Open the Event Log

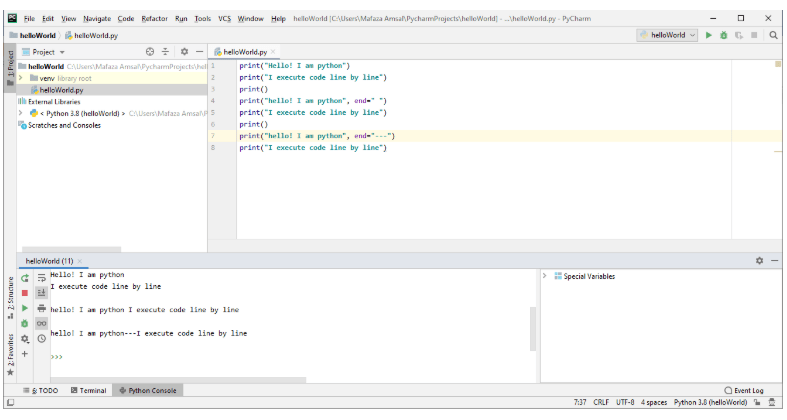tap(744, 390)
